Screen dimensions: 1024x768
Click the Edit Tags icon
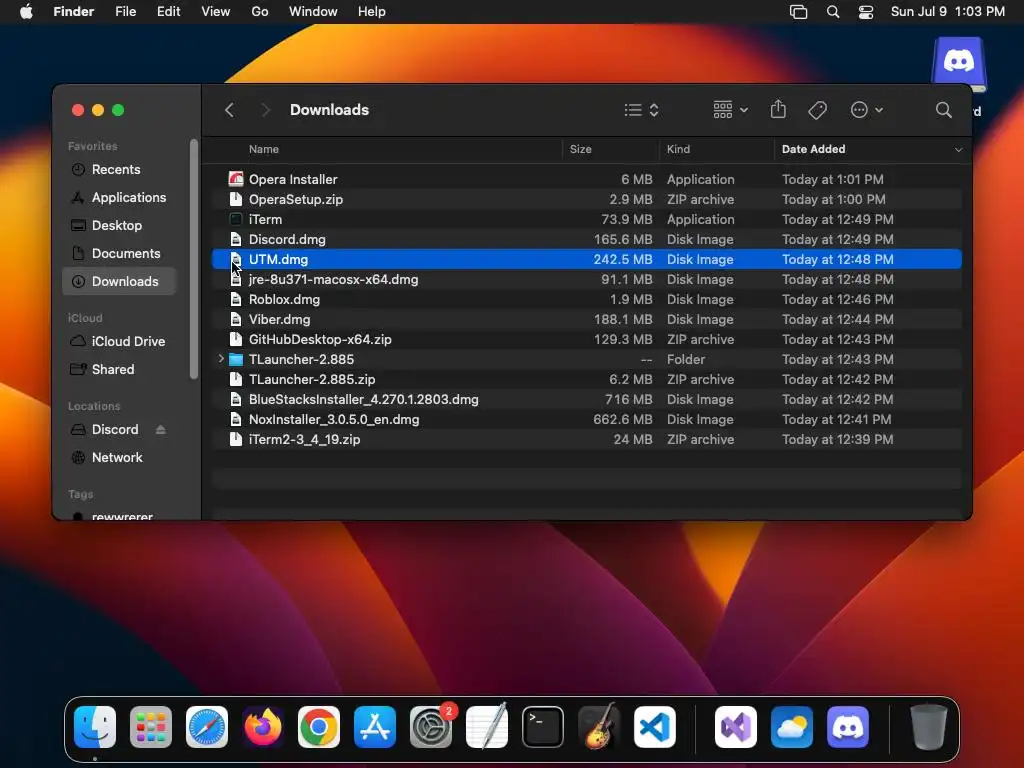coord(817,110)
